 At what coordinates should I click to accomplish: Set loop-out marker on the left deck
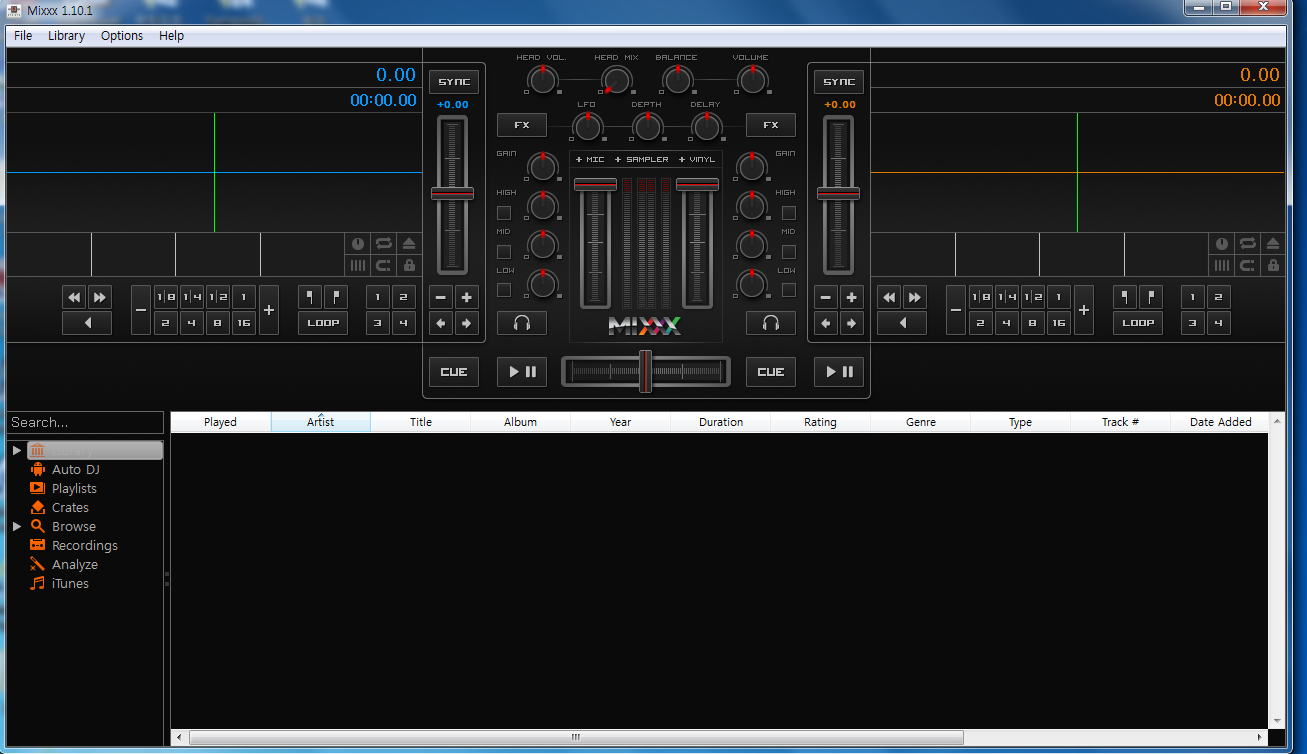pos(336,297)
